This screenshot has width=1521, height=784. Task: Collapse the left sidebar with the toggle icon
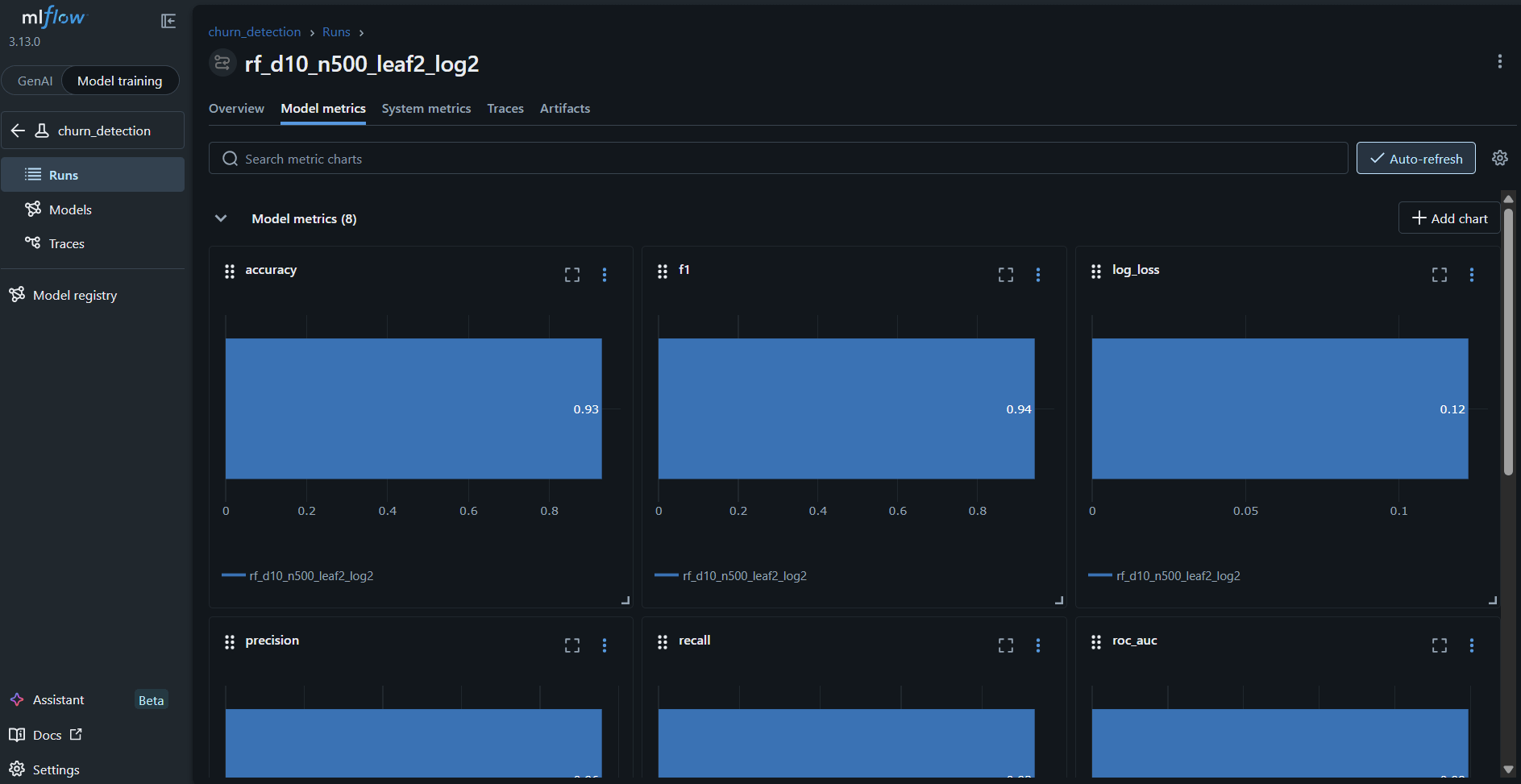[168, 21]
